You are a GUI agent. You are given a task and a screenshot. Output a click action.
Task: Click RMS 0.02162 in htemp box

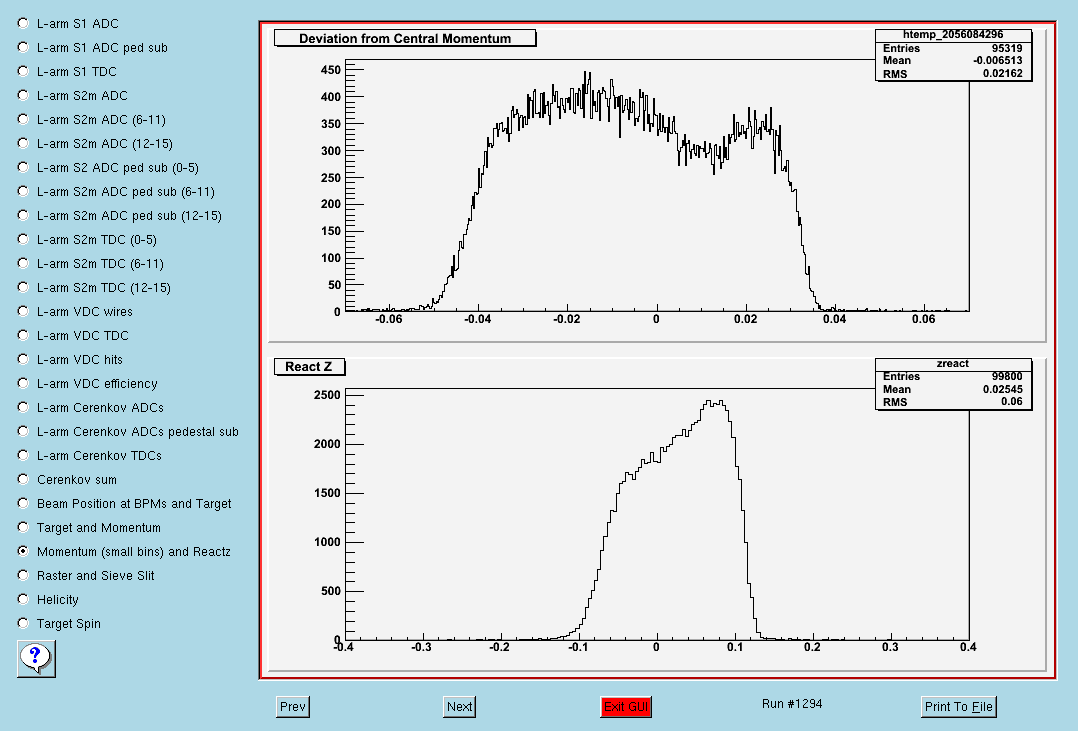click(x=953, y=74)
